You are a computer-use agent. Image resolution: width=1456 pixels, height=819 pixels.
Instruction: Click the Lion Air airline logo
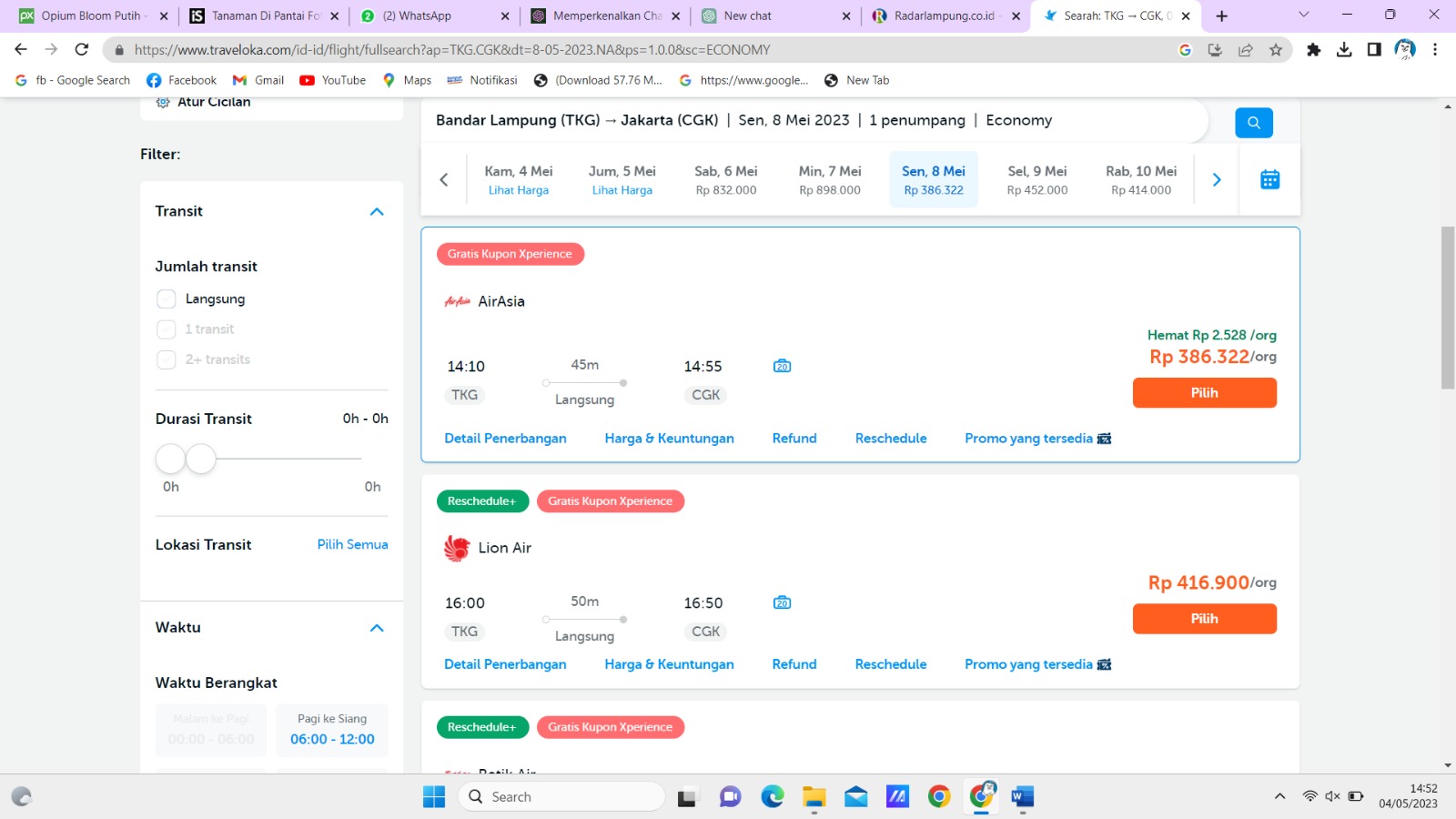tap(457, 548)
